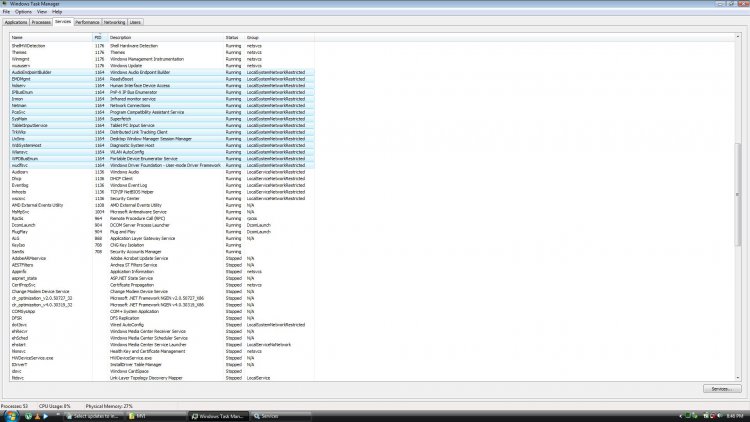Viewport: 750px width, 422px height.
Task: Select the TabletInputService row
Action: click(x=162, y=125)
